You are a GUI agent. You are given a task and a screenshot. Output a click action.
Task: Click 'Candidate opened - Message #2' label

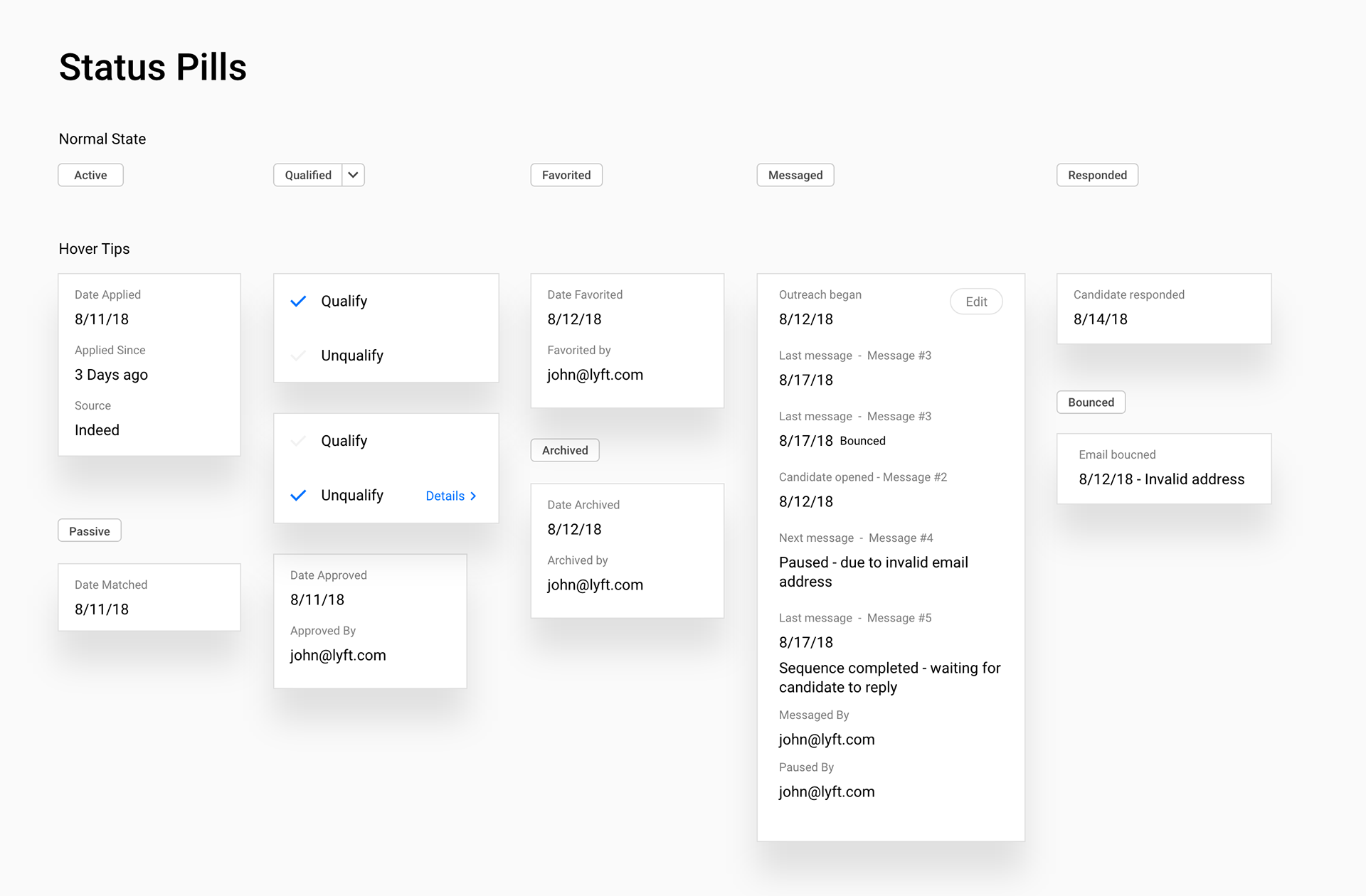[863, 477]
